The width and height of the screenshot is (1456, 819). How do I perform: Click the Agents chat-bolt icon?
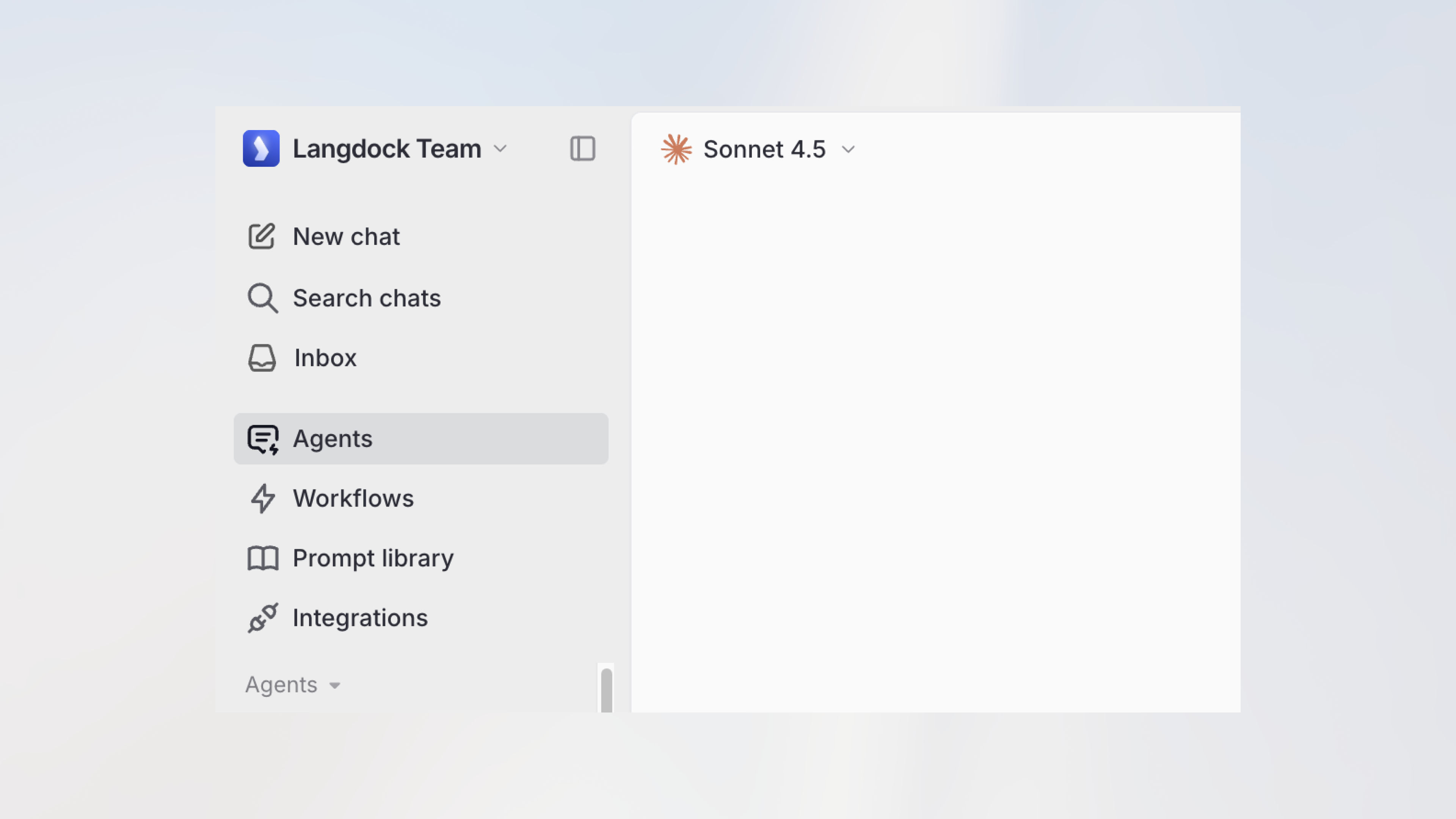pyautogui.click(x=263, y=439)
